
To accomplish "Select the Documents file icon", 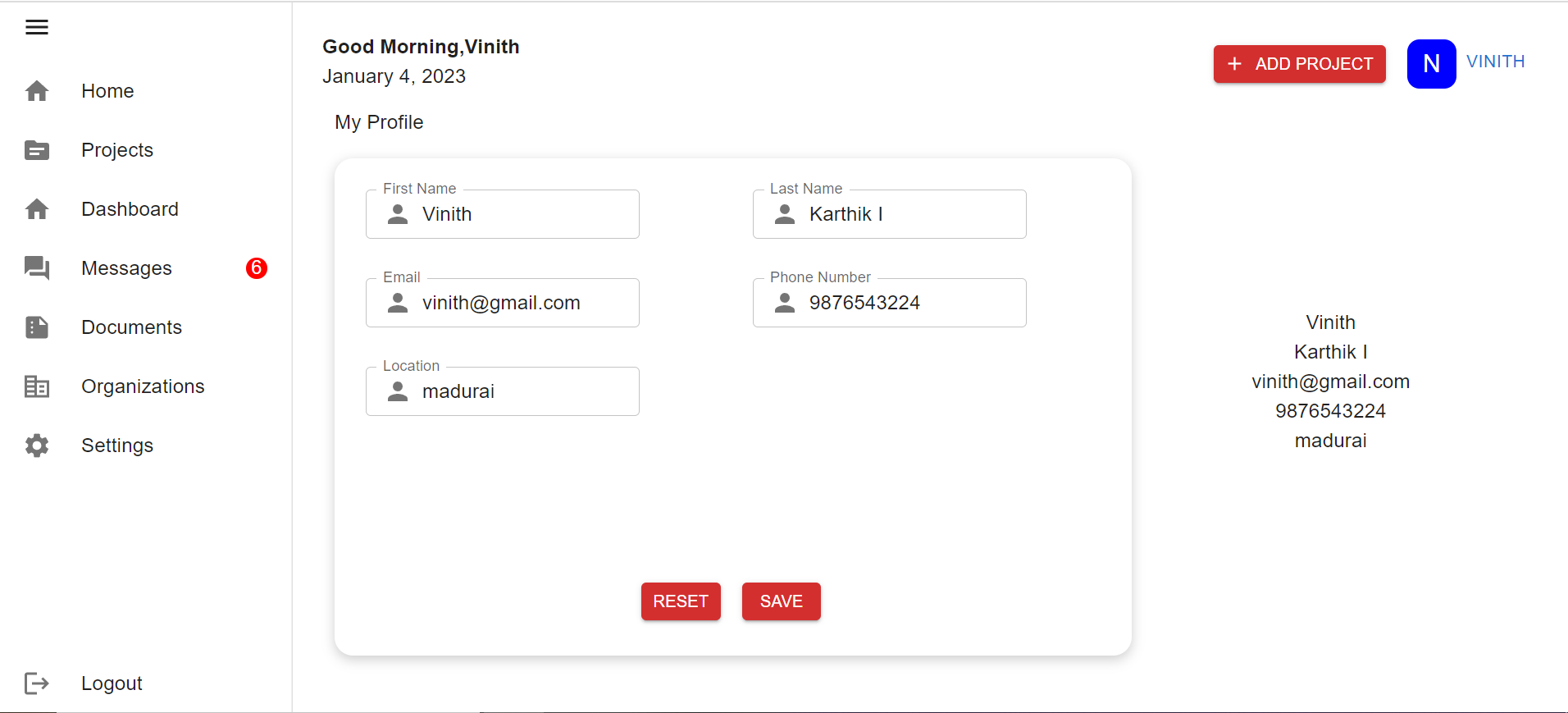I will pyautogui.click(x=37, y=327).
